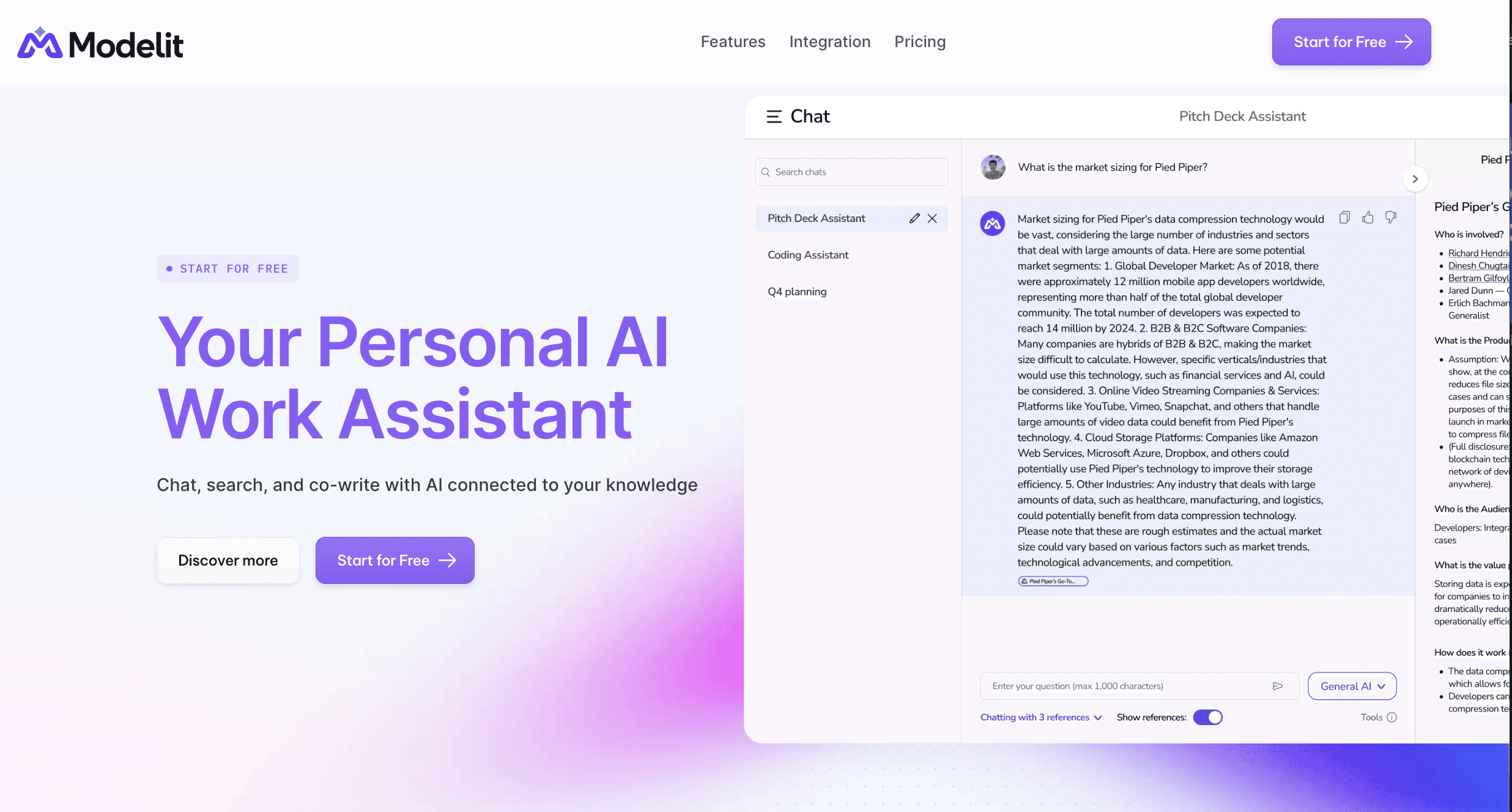Click Start for Free button
Image resolution: width=1512 pixels, height=812 pixels.
(x=1351, y=41)
